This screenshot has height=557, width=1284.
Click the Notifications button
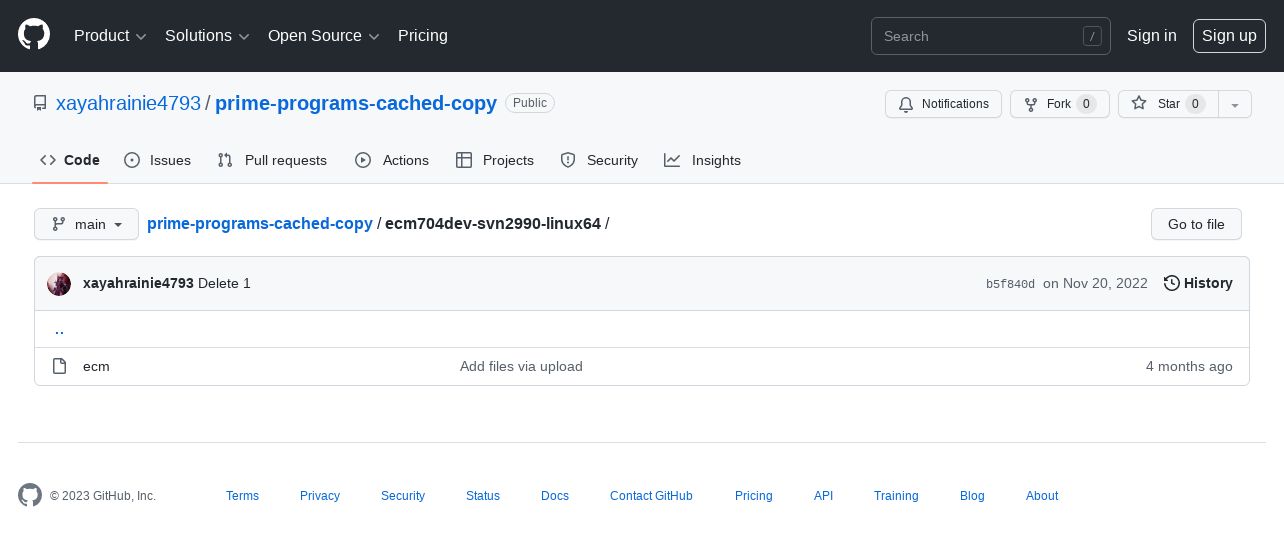pos(943,104)
